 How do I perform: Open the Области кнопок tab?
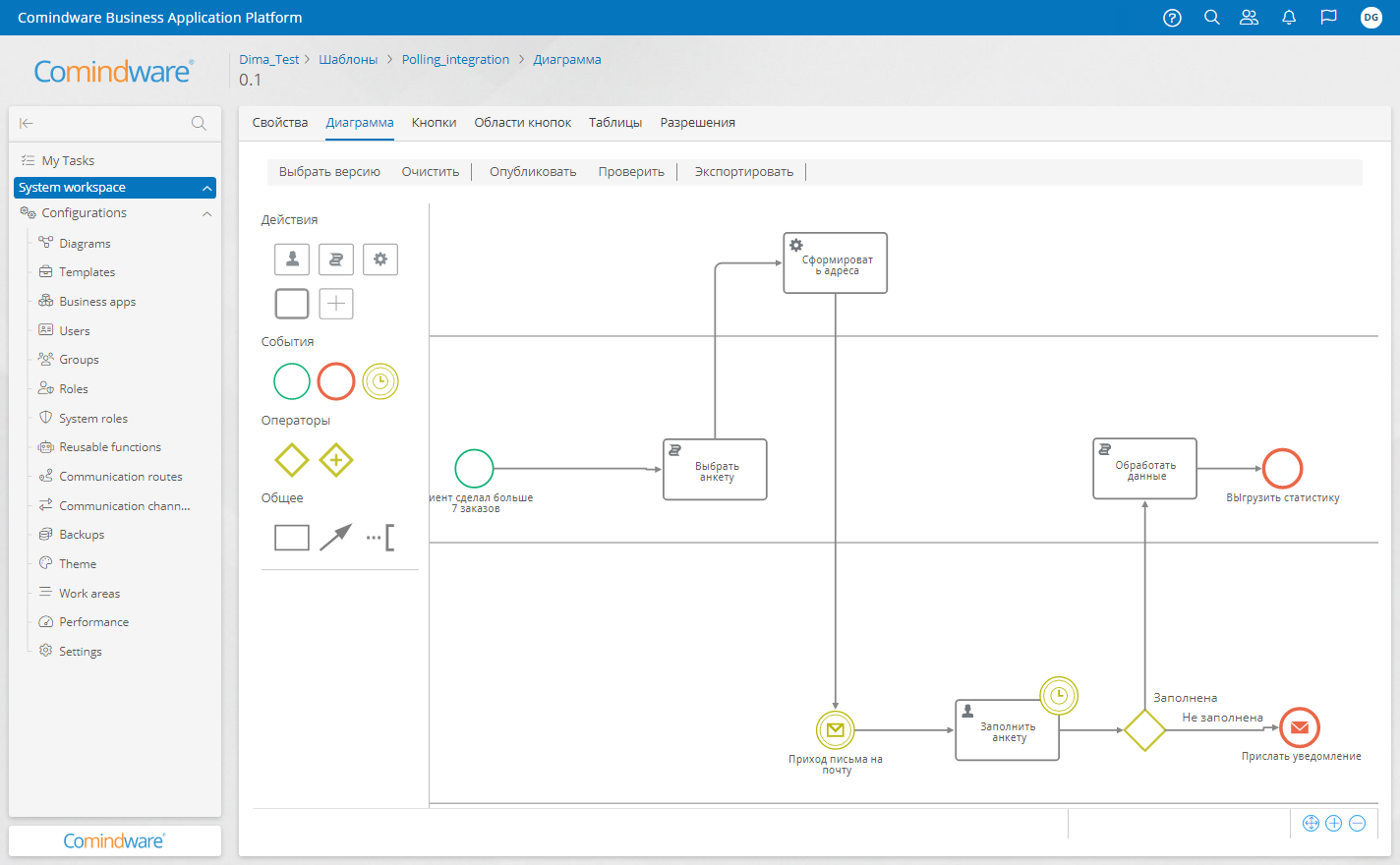click(x=523, y=123)
